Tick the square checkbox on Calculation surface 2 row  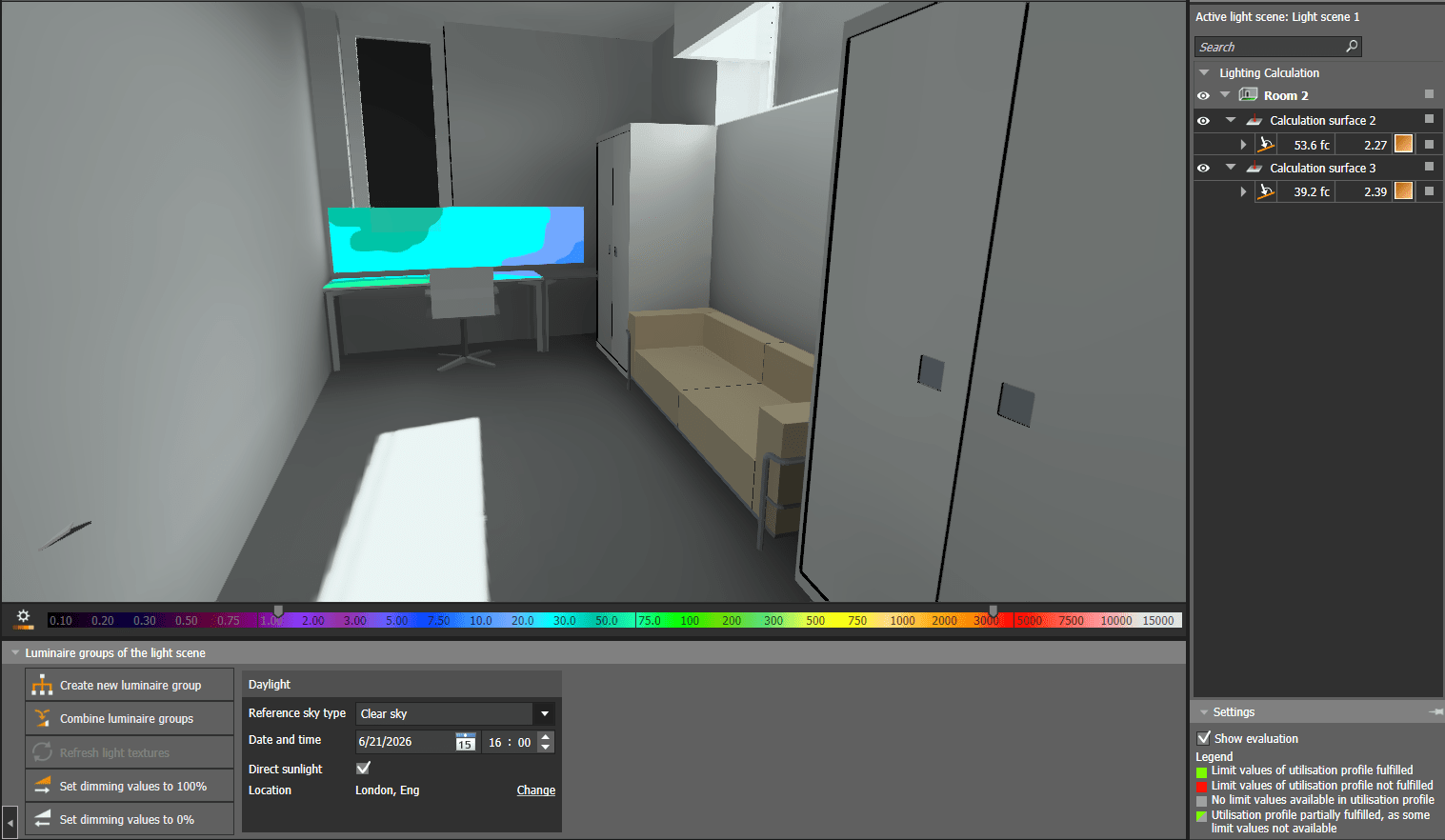coord(1429,119)
